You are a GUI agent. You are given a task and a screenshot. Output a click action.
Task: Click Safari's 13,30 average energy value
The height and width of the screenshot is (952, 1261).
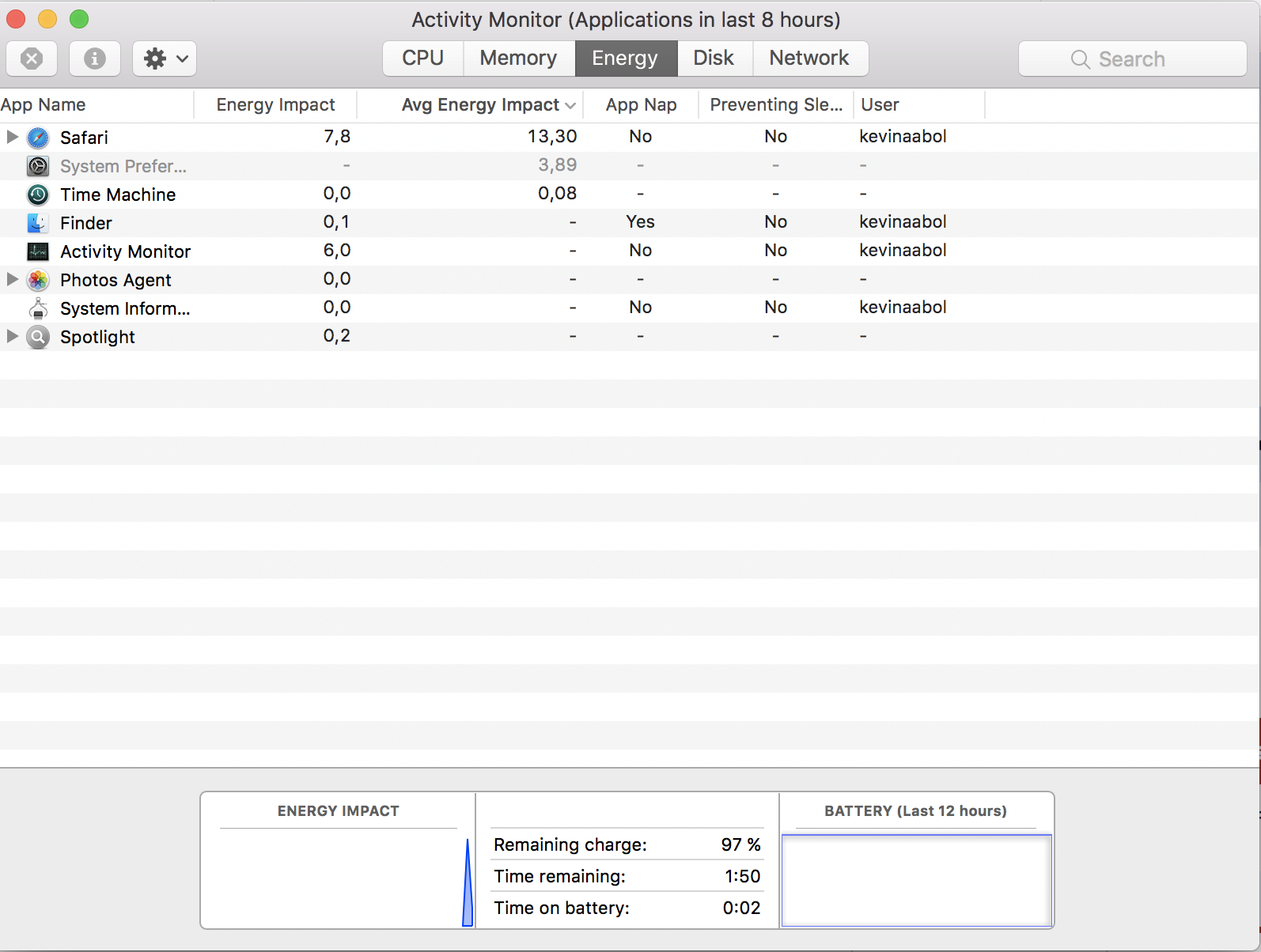(x=552, y=137)
